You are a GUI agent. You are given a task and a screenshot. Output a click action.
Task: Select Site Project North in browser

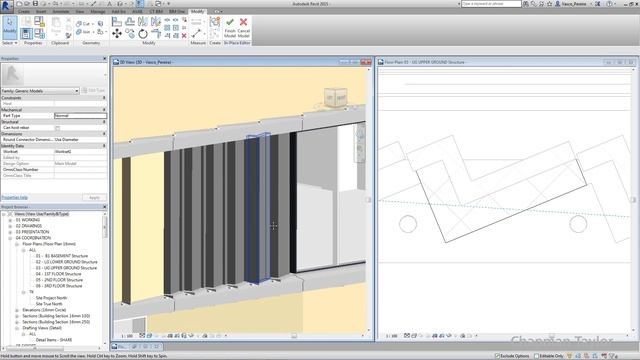[51, 298]
